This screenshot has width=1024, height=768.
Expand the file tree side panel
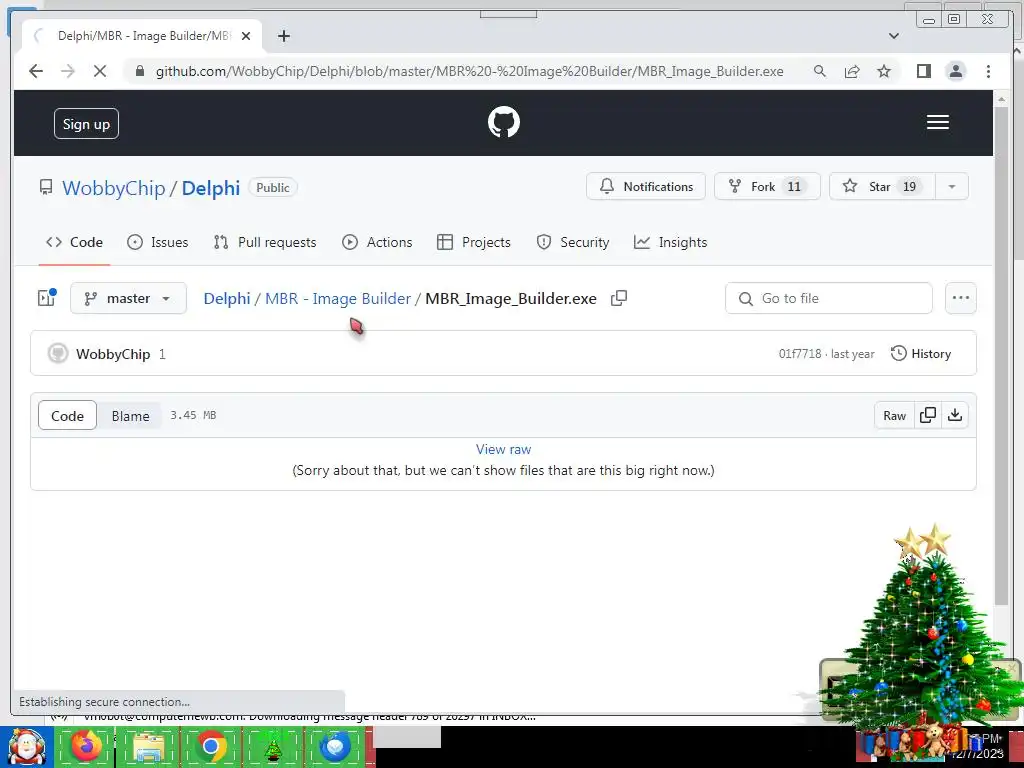(46, 298)
